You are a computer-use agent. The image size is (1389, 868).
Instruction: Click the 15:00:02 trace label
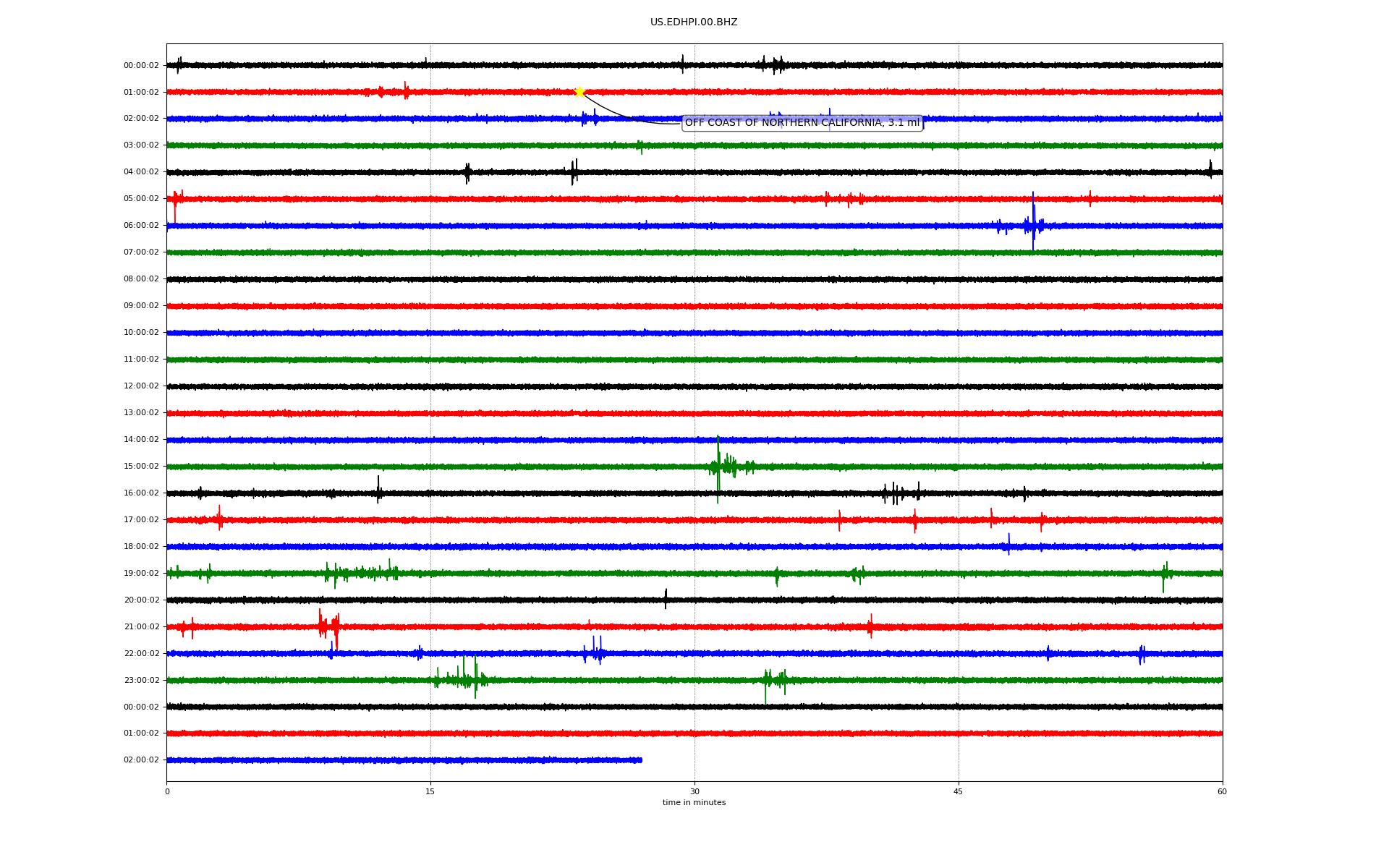[x=141, y=467]
